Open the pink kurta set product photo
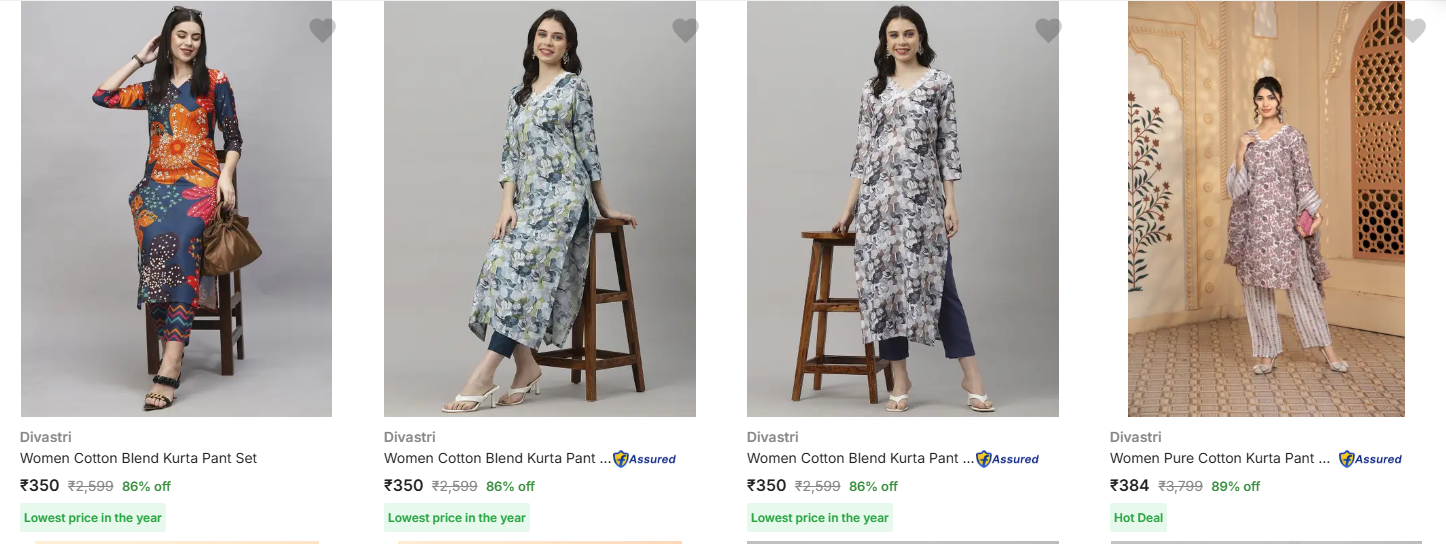 1266,208
